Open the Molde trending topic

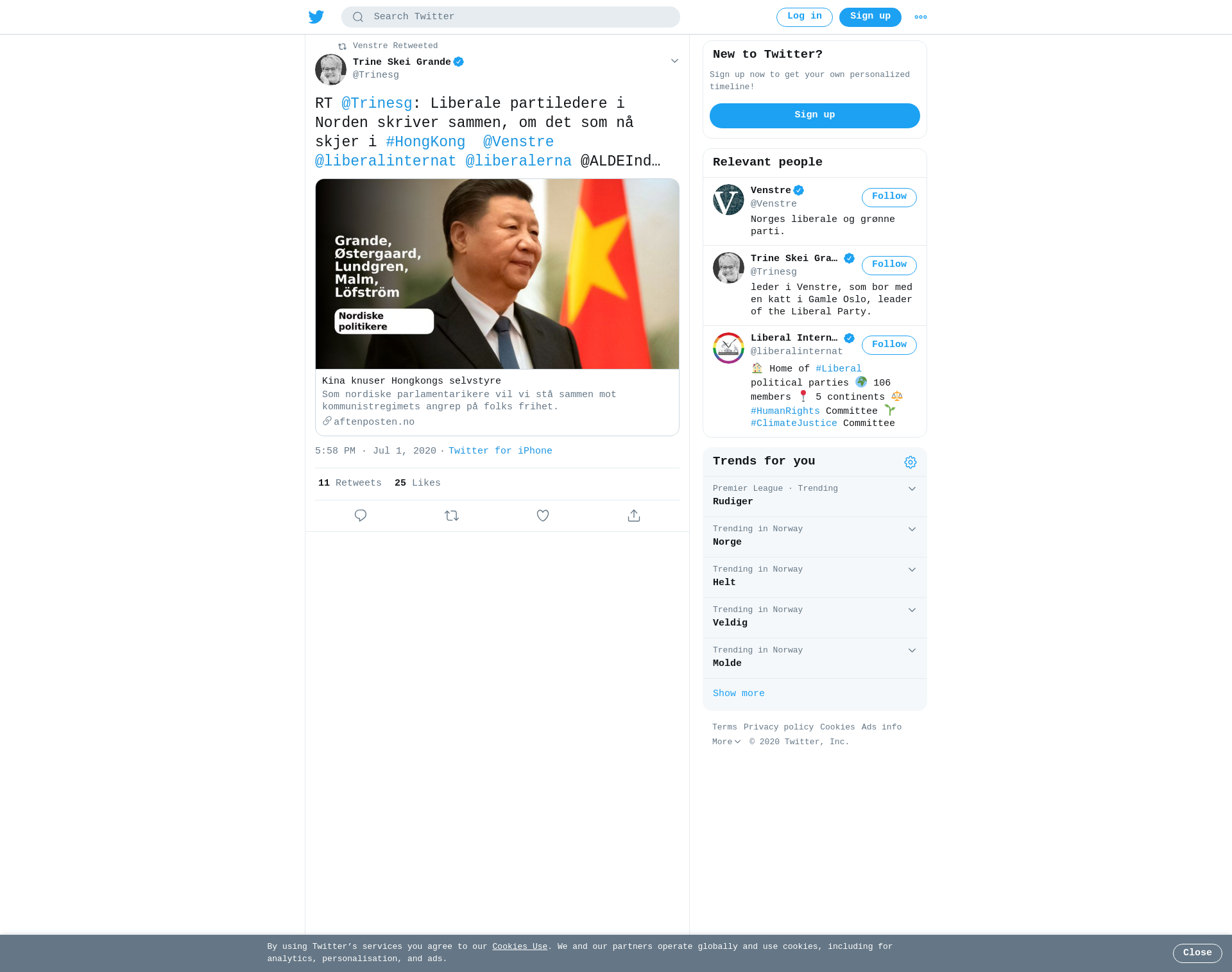point(815,658)
